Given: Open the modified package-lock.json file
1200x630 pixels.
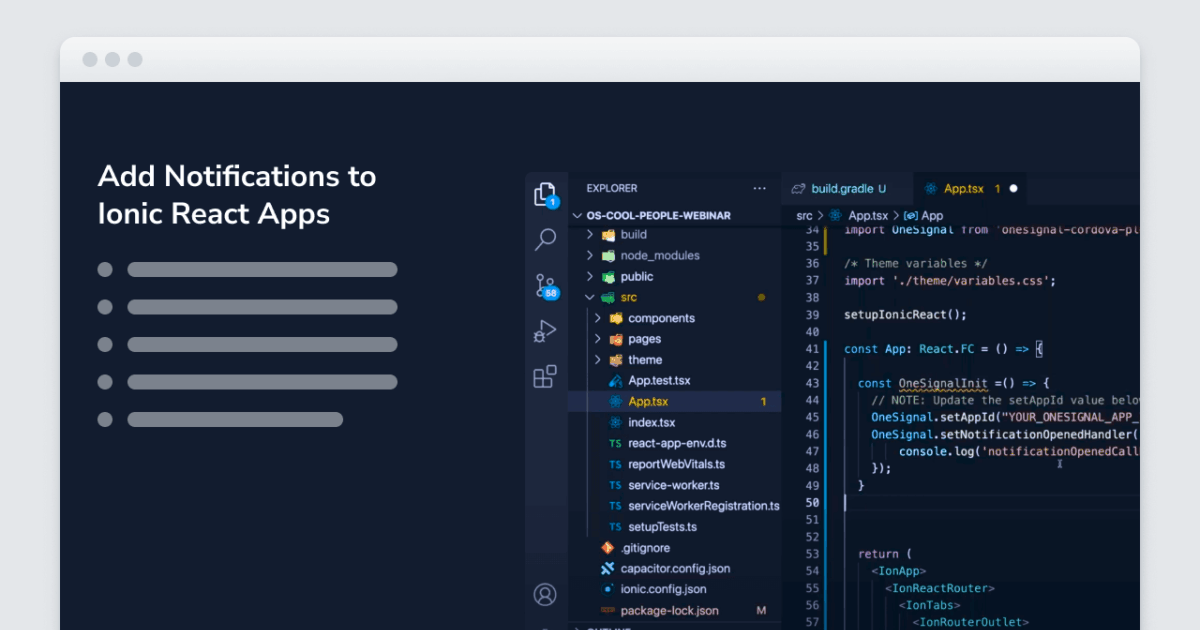Looking at the screenshot, I should coord(669,610).
